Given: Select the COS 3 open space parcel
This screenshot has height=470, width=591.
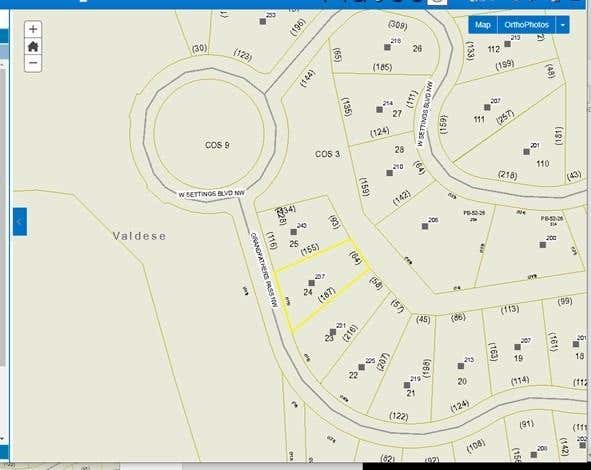Looking at the screenshot, I should click(x=327, y=154).
